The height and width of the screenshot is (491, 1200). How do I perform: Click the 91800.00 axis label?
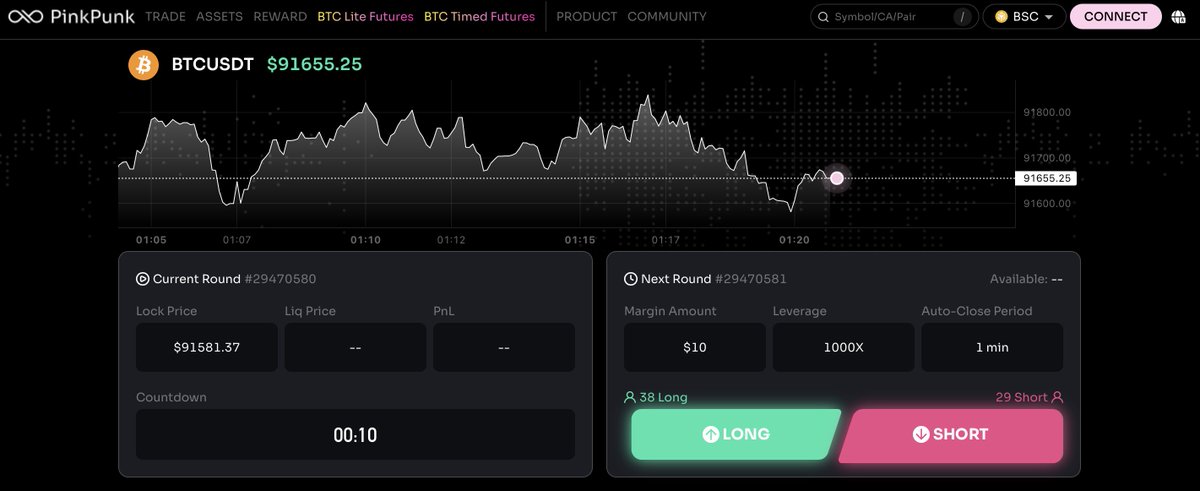1047,112
